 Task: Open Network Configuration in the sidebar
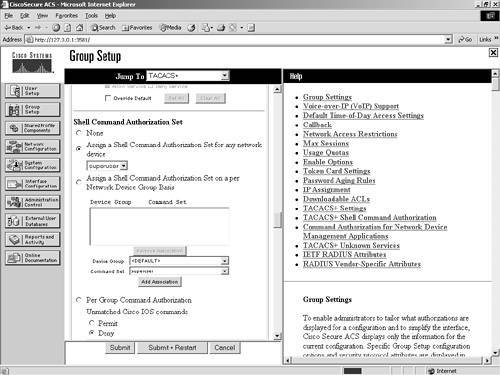[x=33, y=146]
